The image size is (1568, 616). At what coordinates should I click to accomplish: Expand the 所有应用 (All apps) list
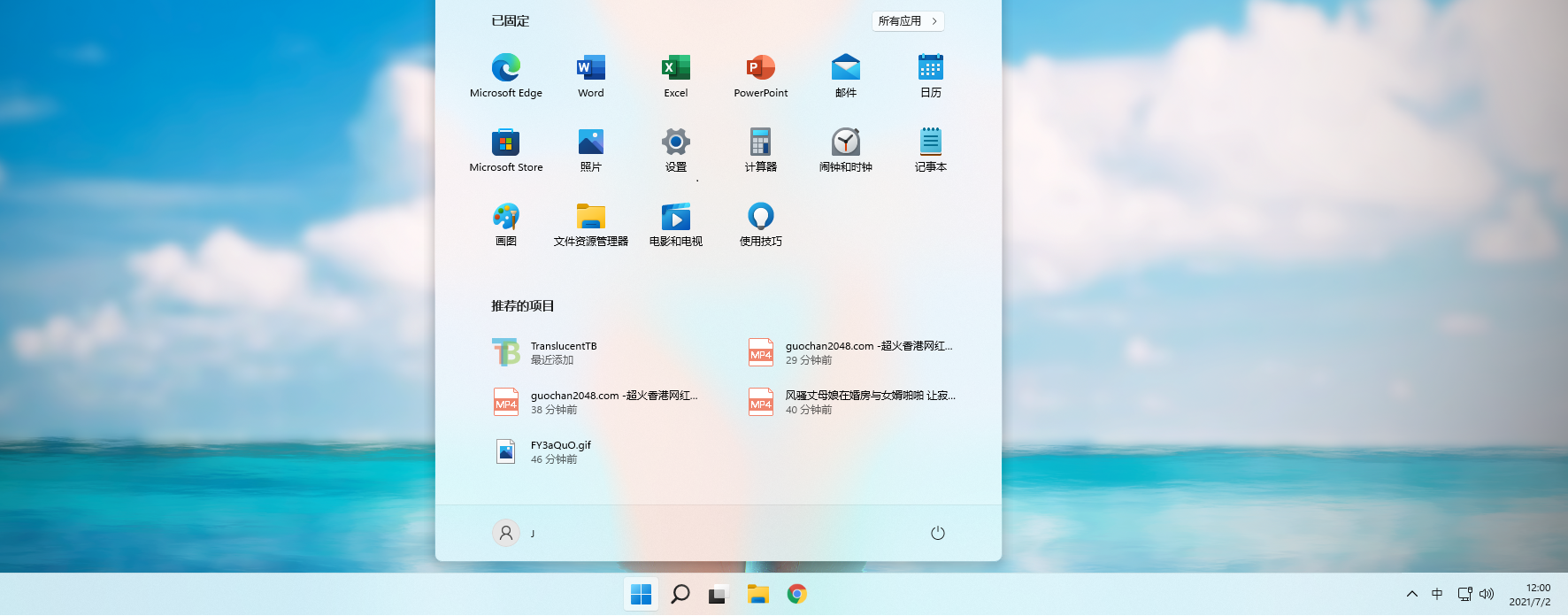pos(907,21)
